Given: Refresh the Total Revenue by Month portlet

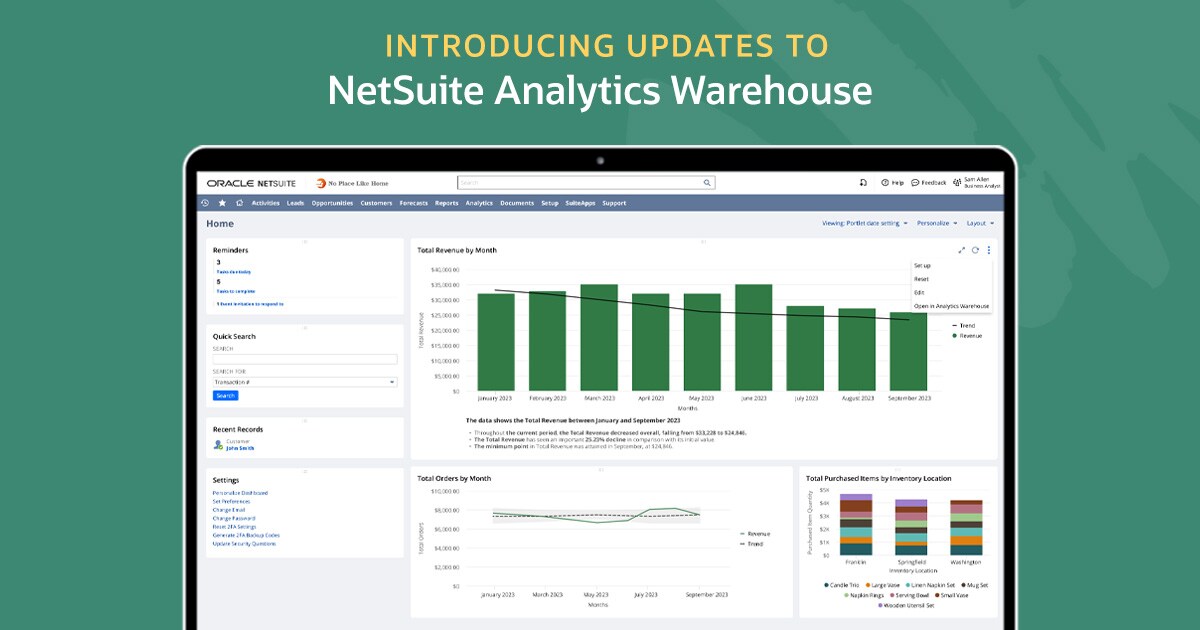Looking at the screenshot, I should tap(975, 250).
